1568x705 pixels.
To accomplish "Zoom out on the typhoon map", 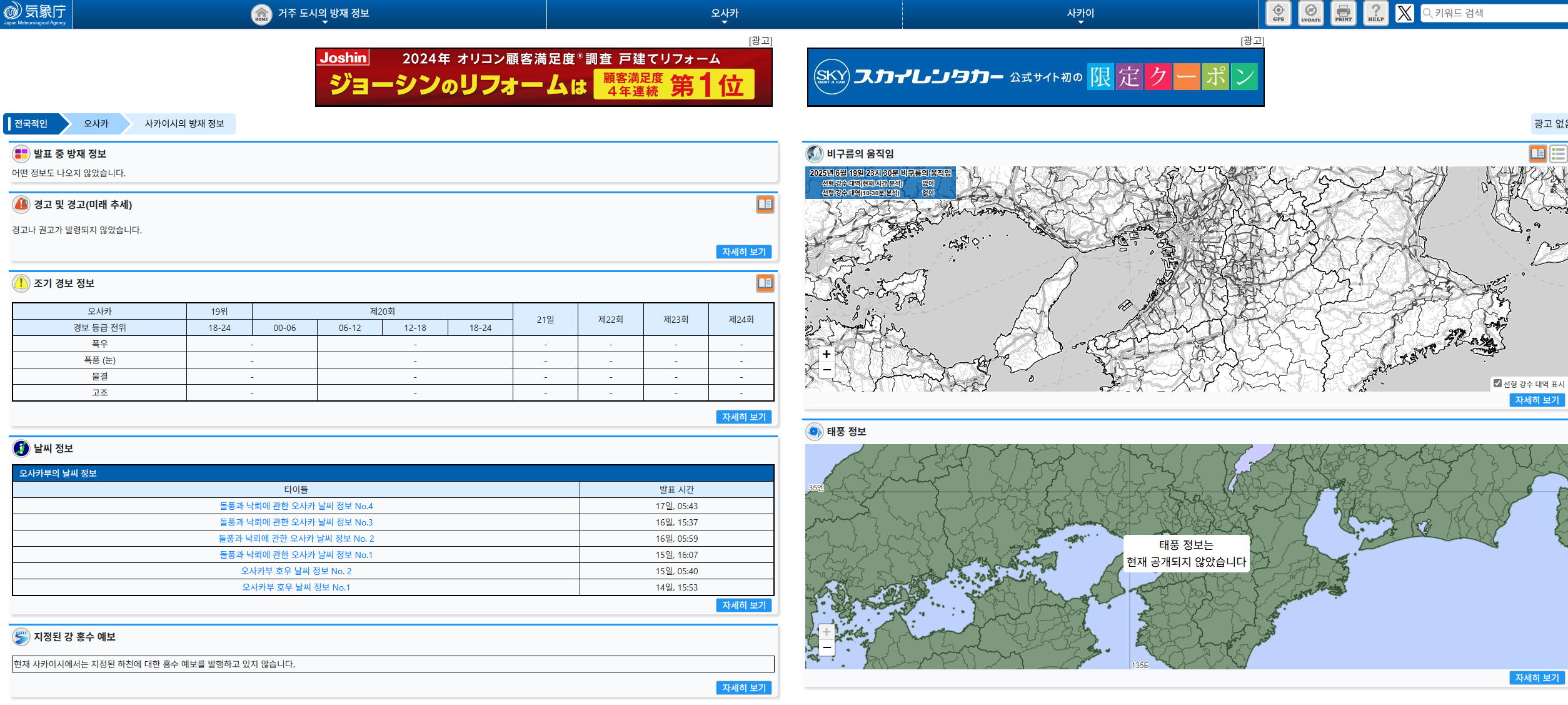I will point(827,647).
